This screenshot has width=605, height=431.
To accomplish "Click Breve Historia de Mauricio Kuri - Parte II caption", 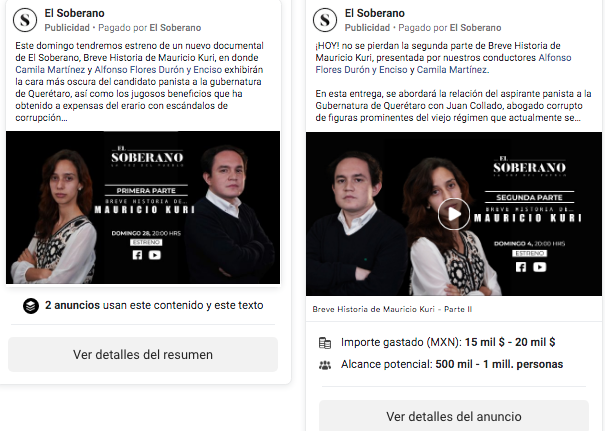I will click(x=392, y=309).
